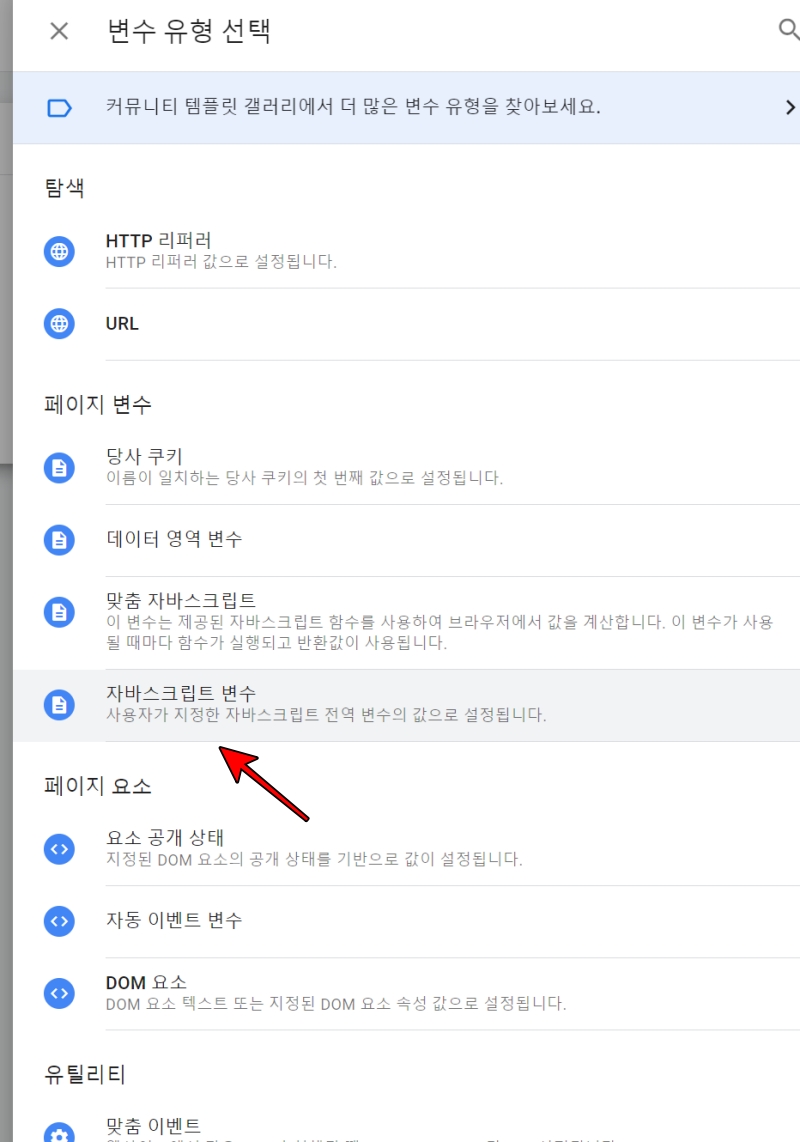
Task: Click the 자바스크립트 변수 document icon
Action: 59,703
